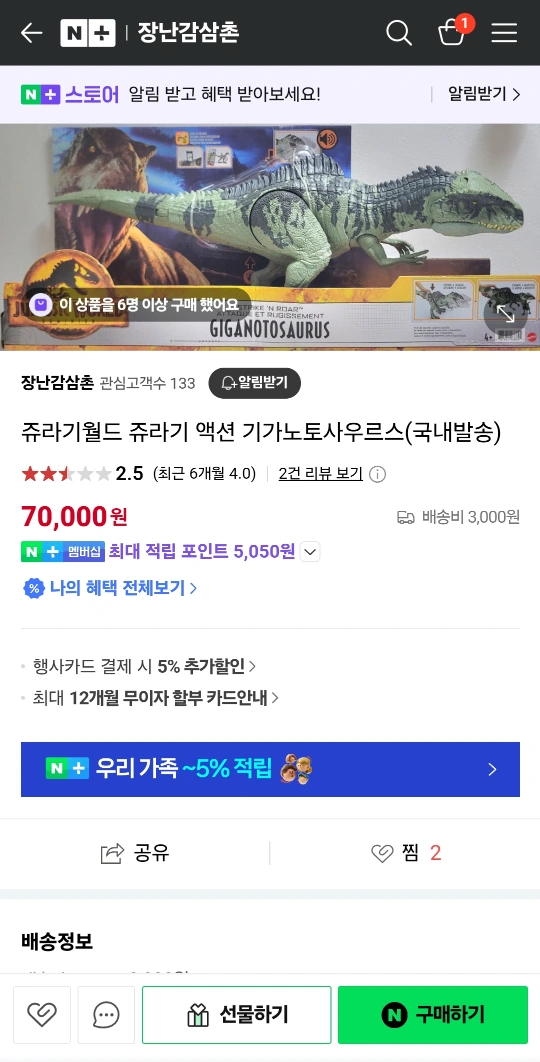Tap the N+ logo in the header
540x1062 pixels.
tap(87, 33)
